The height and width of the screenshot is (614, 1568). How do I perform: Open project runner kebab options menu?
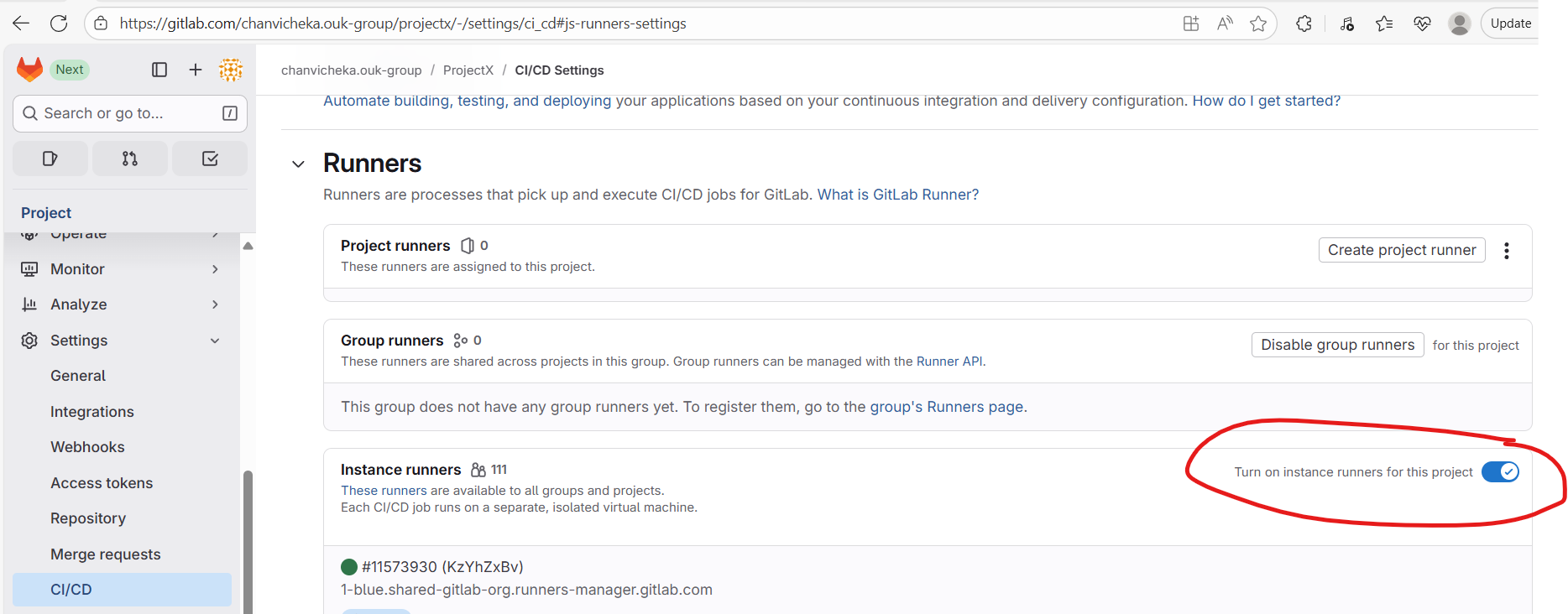(x=1507, y=251)
